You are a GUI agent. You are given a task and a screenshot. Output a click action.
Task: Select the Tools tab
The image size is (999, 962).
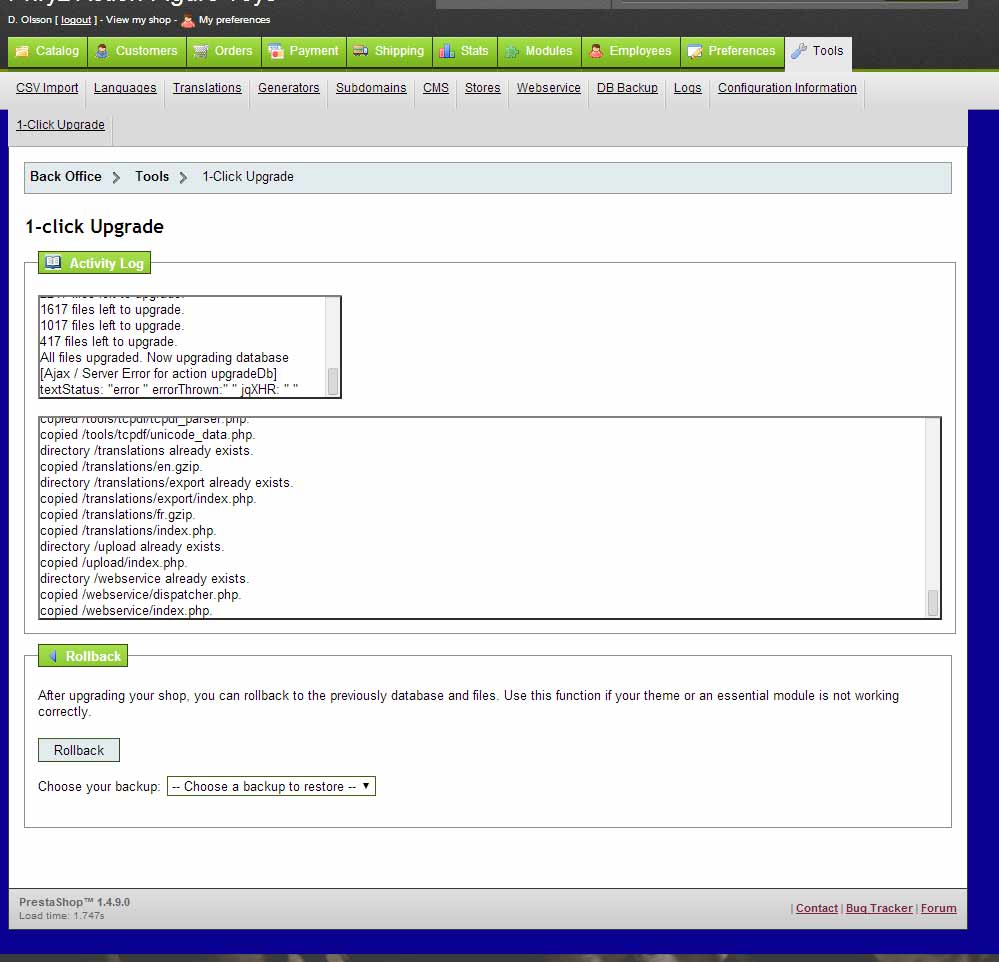[818, 52]
